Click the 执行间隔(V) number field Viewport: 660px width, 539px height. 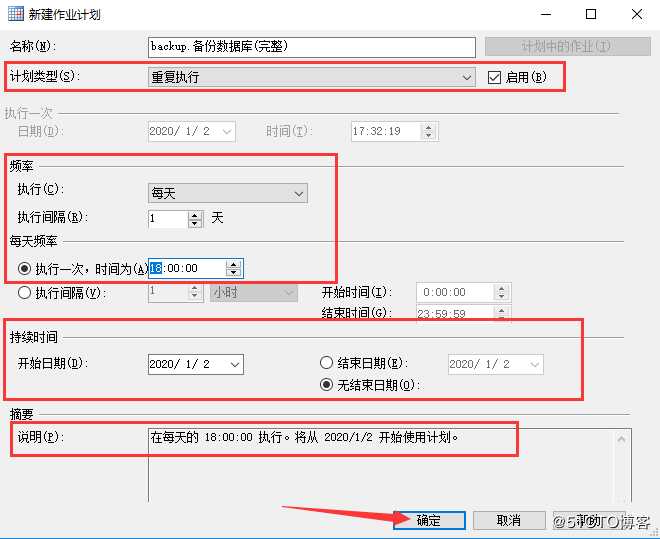click(168, 292)
